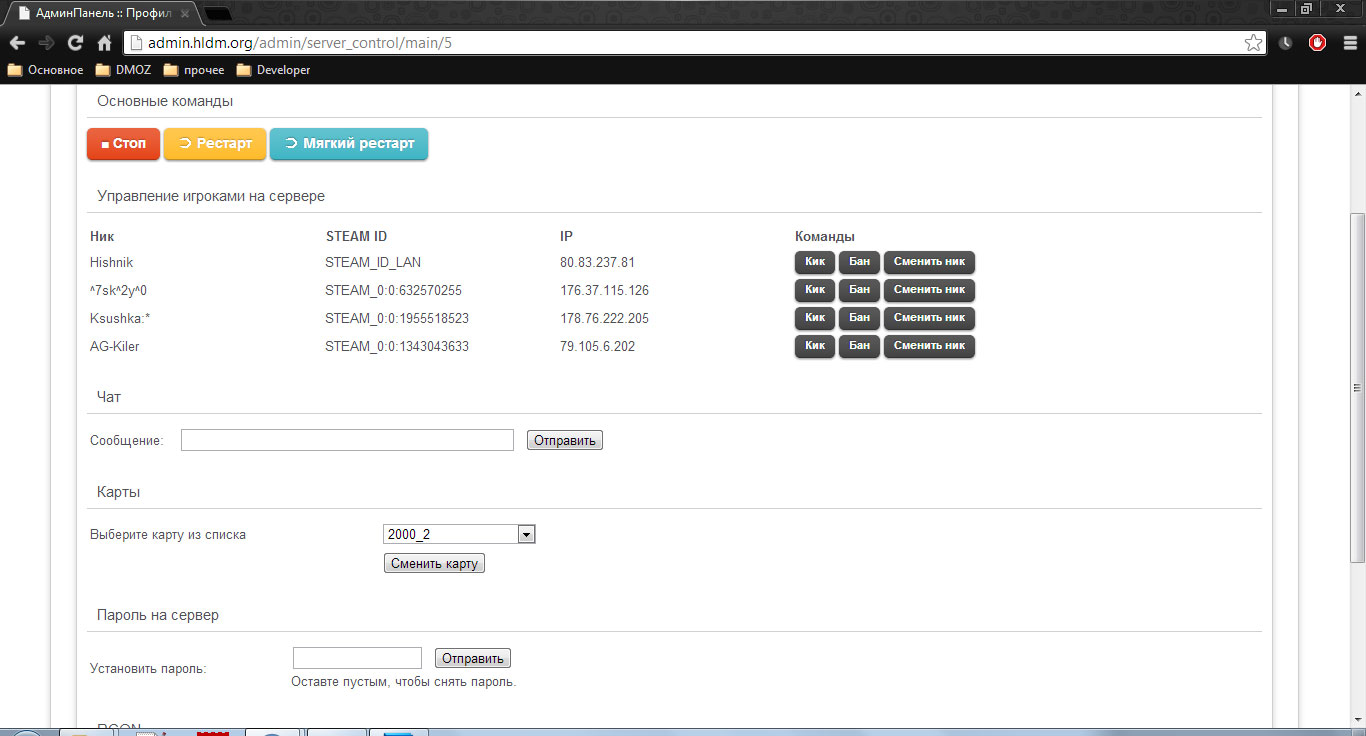Ban player Ksushka:* with Бан button
The height and width of the screenshot is (736, 1366).
tap(859, 319)
